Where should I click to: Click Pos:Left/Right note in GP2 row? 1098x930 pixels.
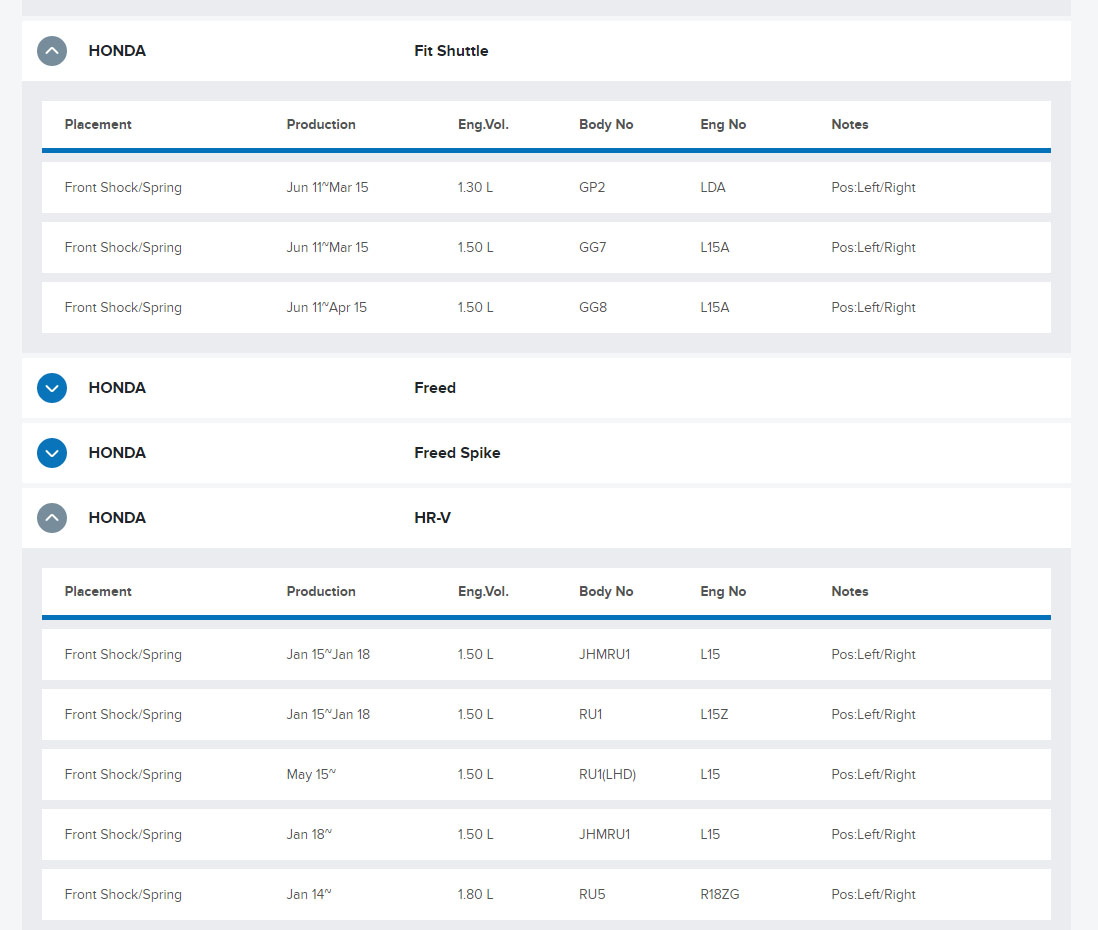point(873,188)
